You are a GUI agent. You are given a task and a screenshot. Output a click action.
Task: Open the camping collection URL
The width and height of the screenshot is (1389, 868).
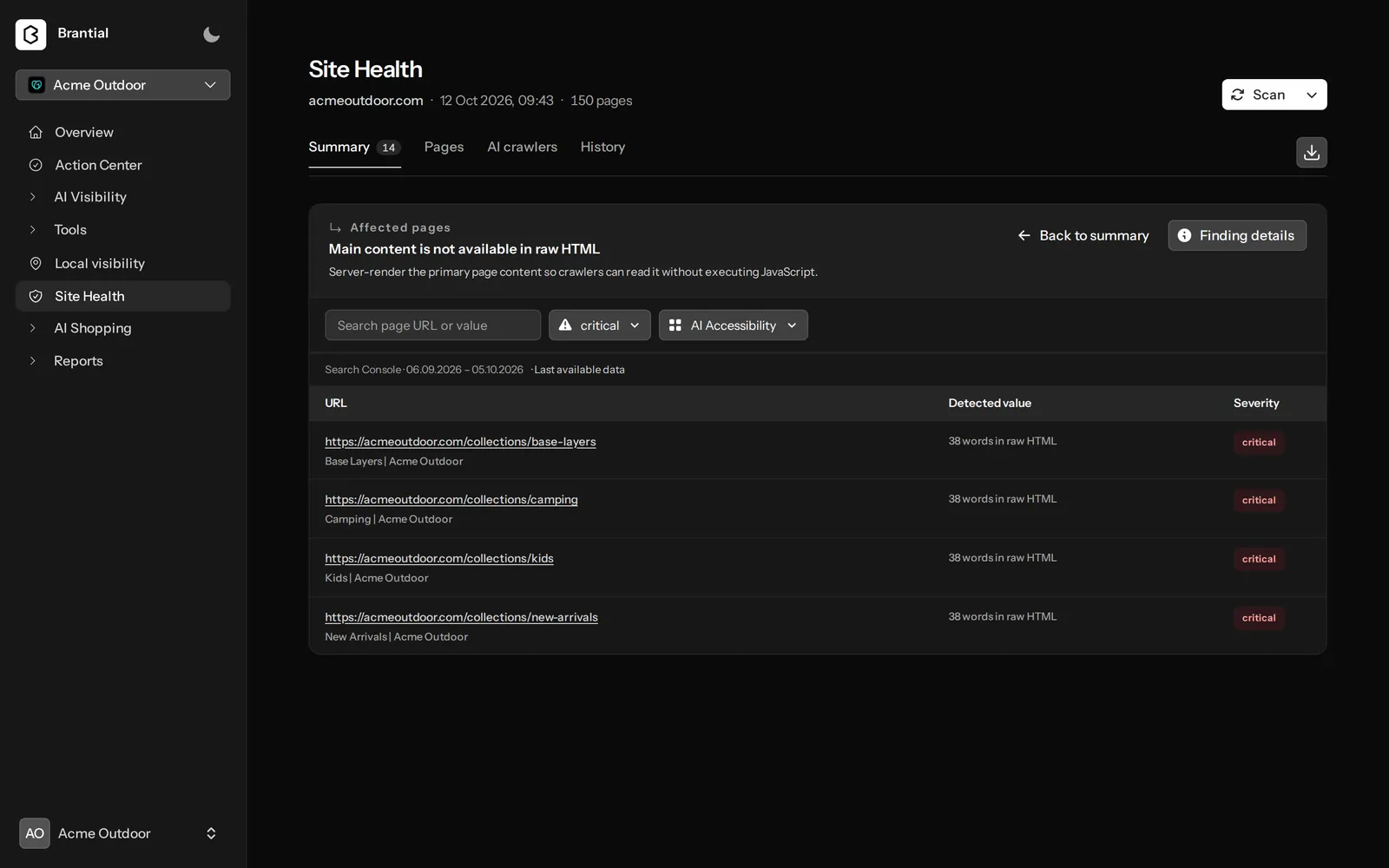pyautogui.click(x=451, y=500)
